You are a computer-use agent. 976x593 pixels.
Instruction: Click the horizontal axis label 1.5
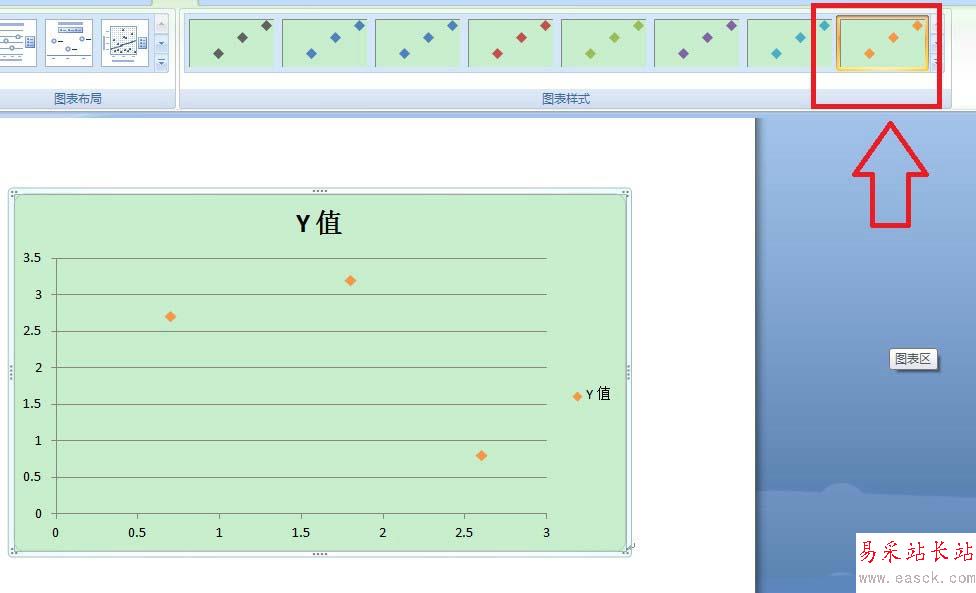click(301, 533)
